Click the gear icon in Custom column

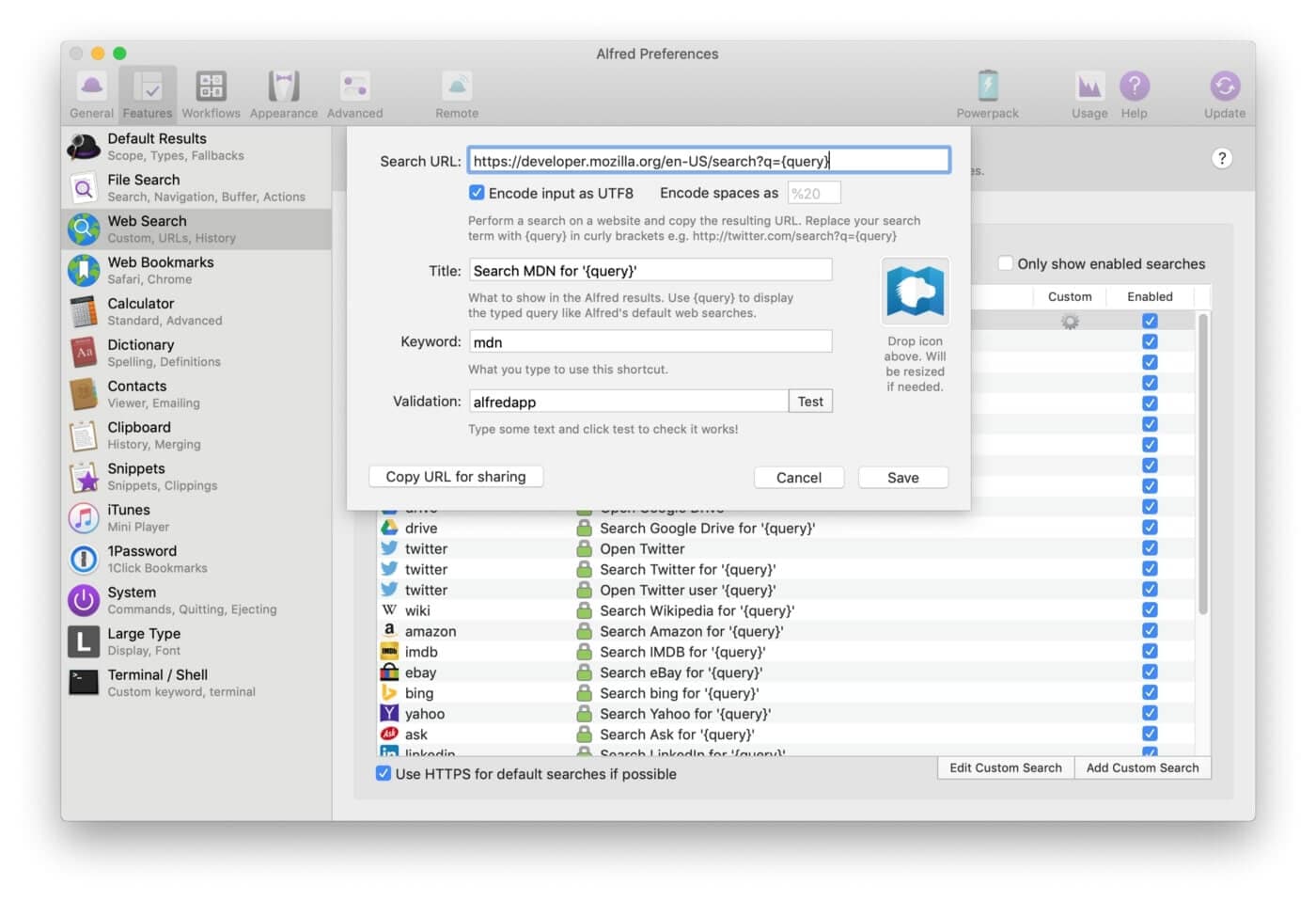(x=1070, y=322)
